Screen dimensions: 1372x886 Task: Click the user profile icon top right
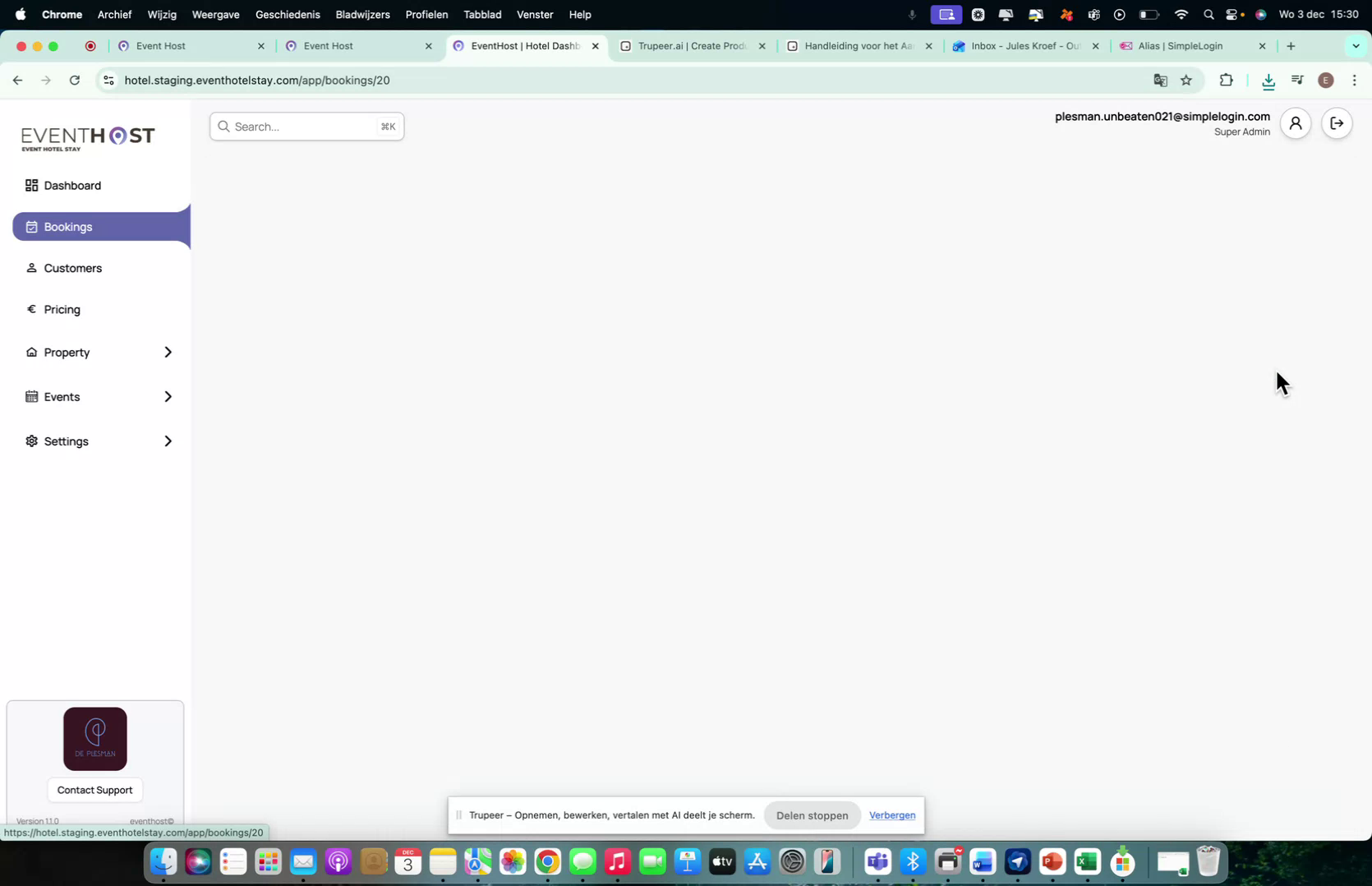(1296, 123)
